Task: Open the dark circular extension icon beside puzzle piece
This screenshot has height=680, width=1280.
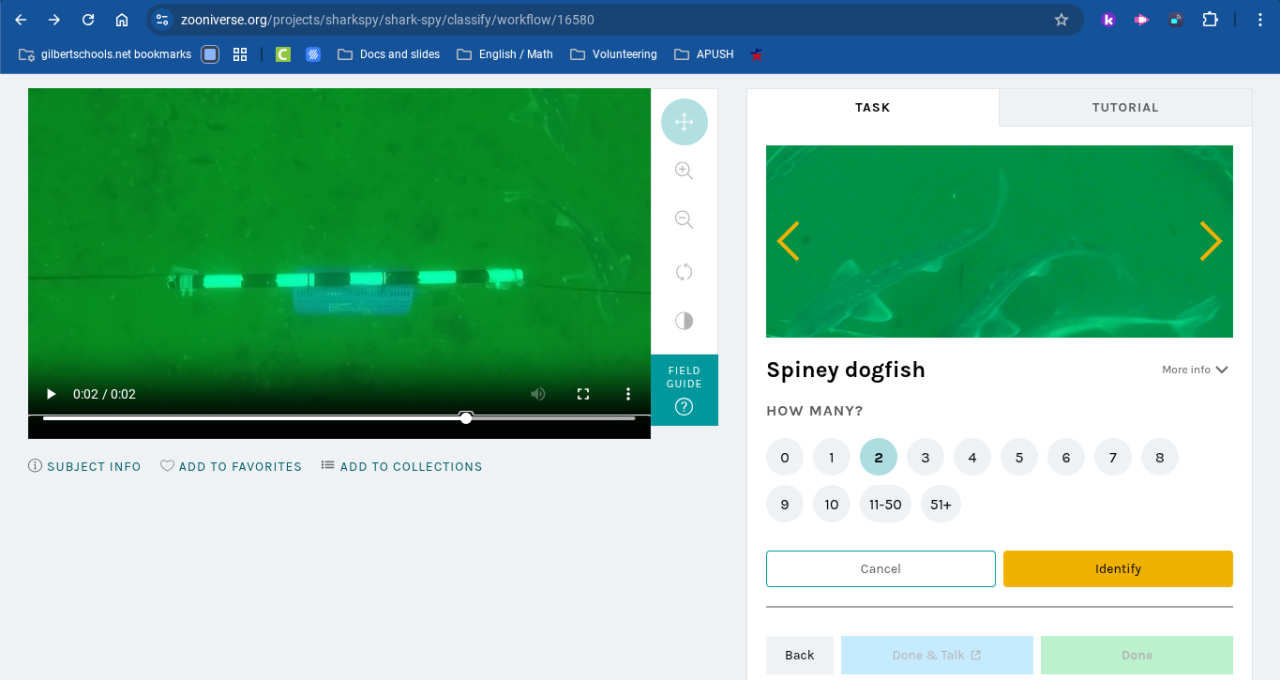Action: (1176, 20)
